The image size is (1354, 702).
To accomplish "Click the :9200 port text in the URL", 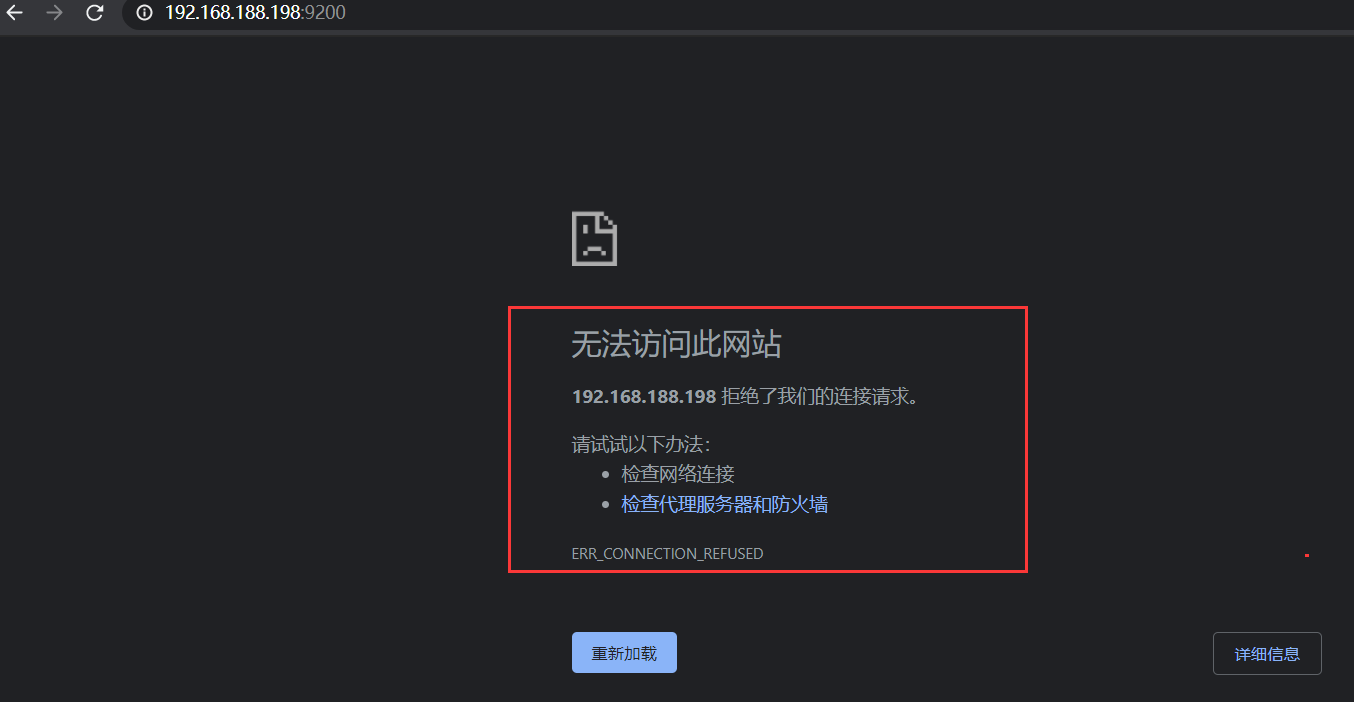I will pos(324,13).
